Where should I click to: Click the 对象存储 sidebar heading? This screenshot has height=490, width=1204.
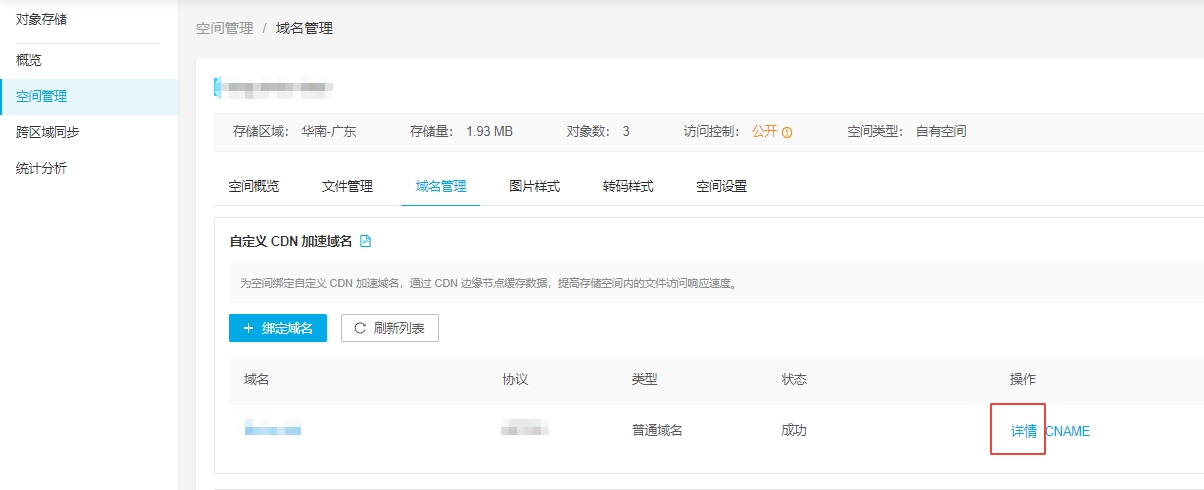pos(42,19)
